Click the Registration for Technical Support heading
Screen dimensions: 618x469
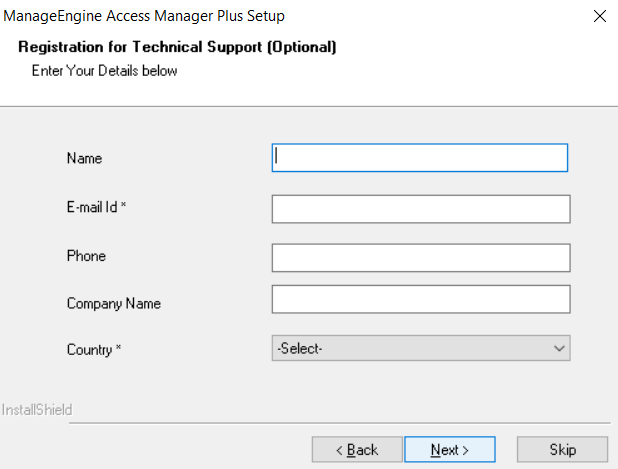177,47
